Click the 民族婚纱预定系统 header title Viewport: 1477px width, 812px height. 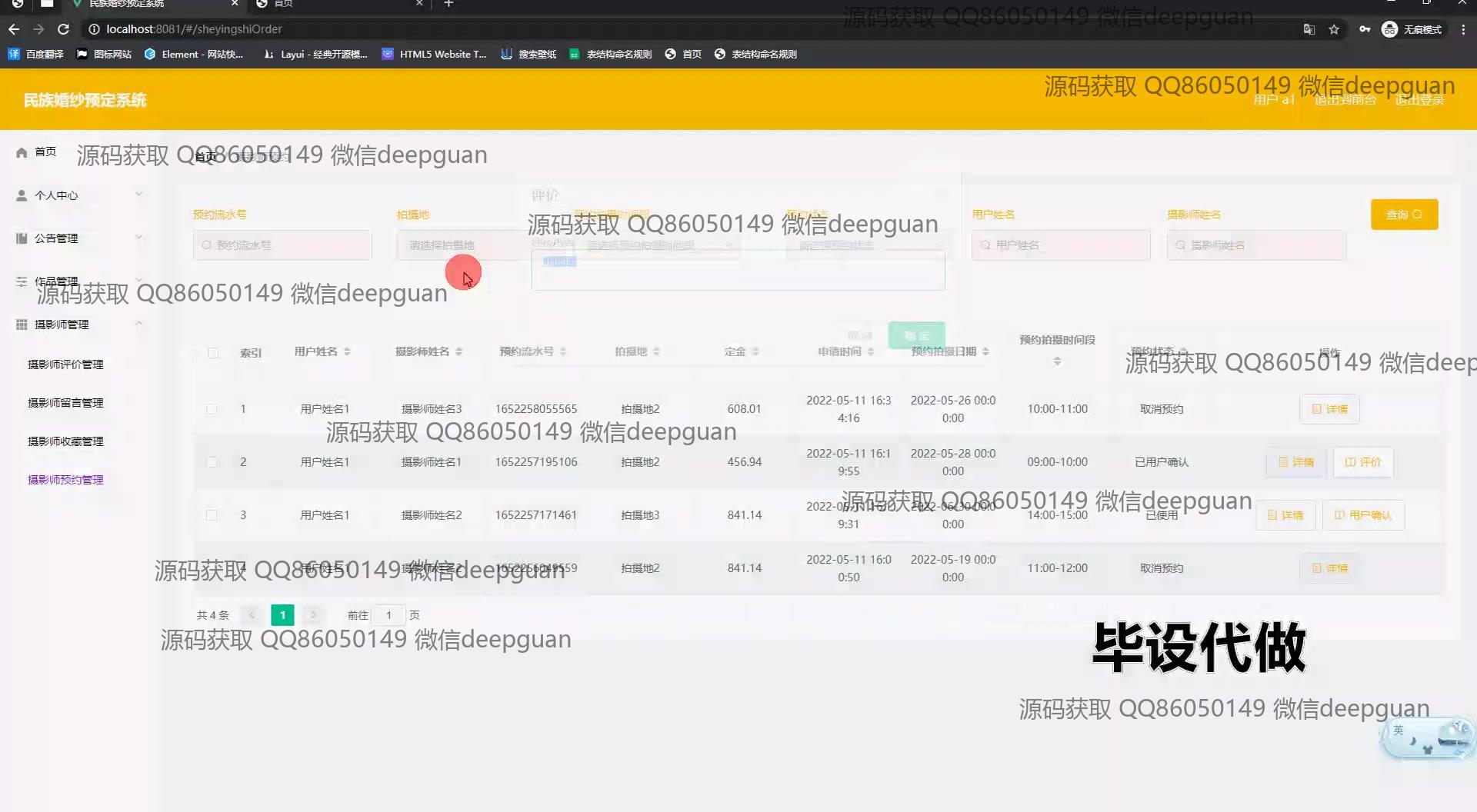point(85,100)
